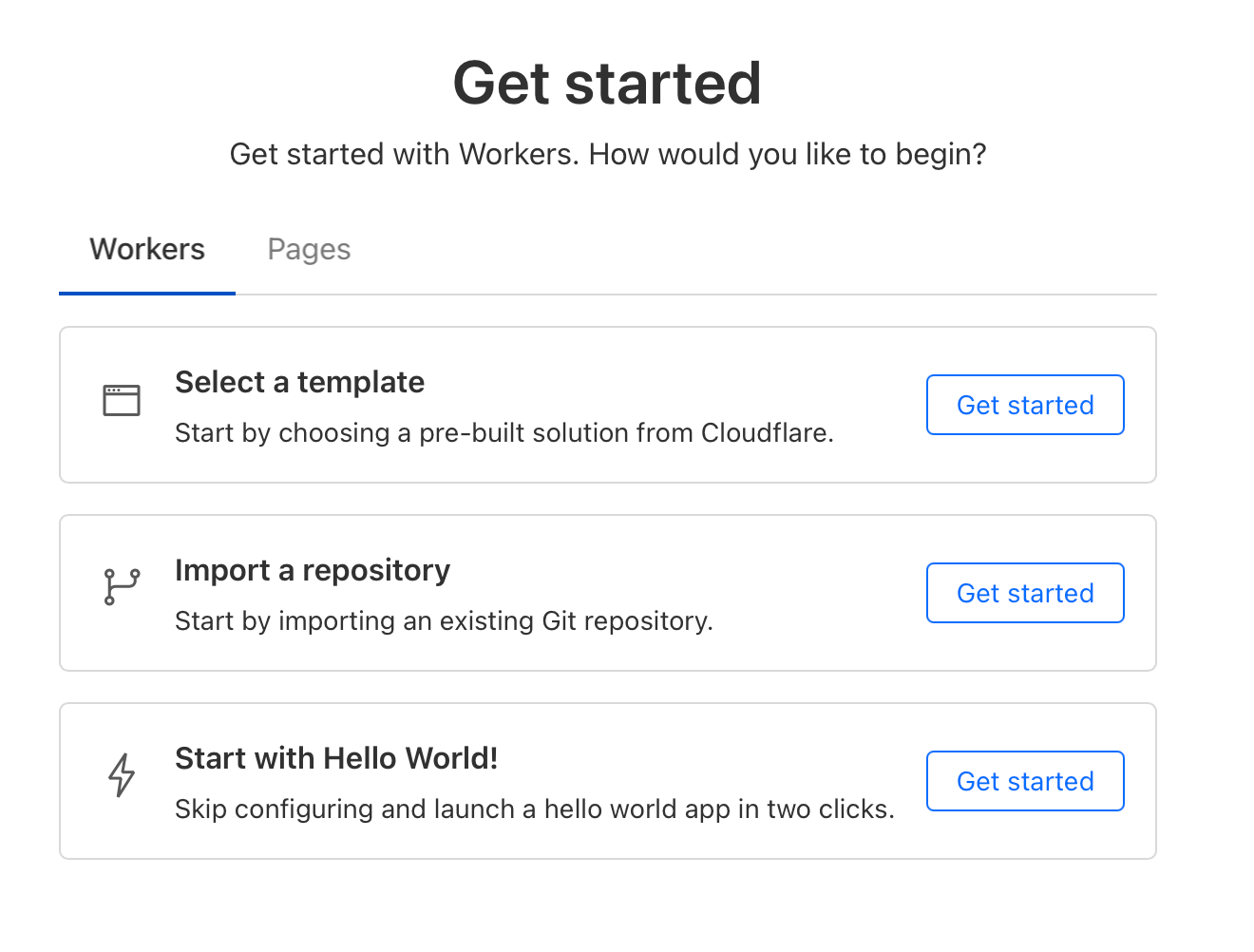Click the "Select a template" title
This screenshot has height=952, width=1254.
pyautogui.click(x=299, y=382)
